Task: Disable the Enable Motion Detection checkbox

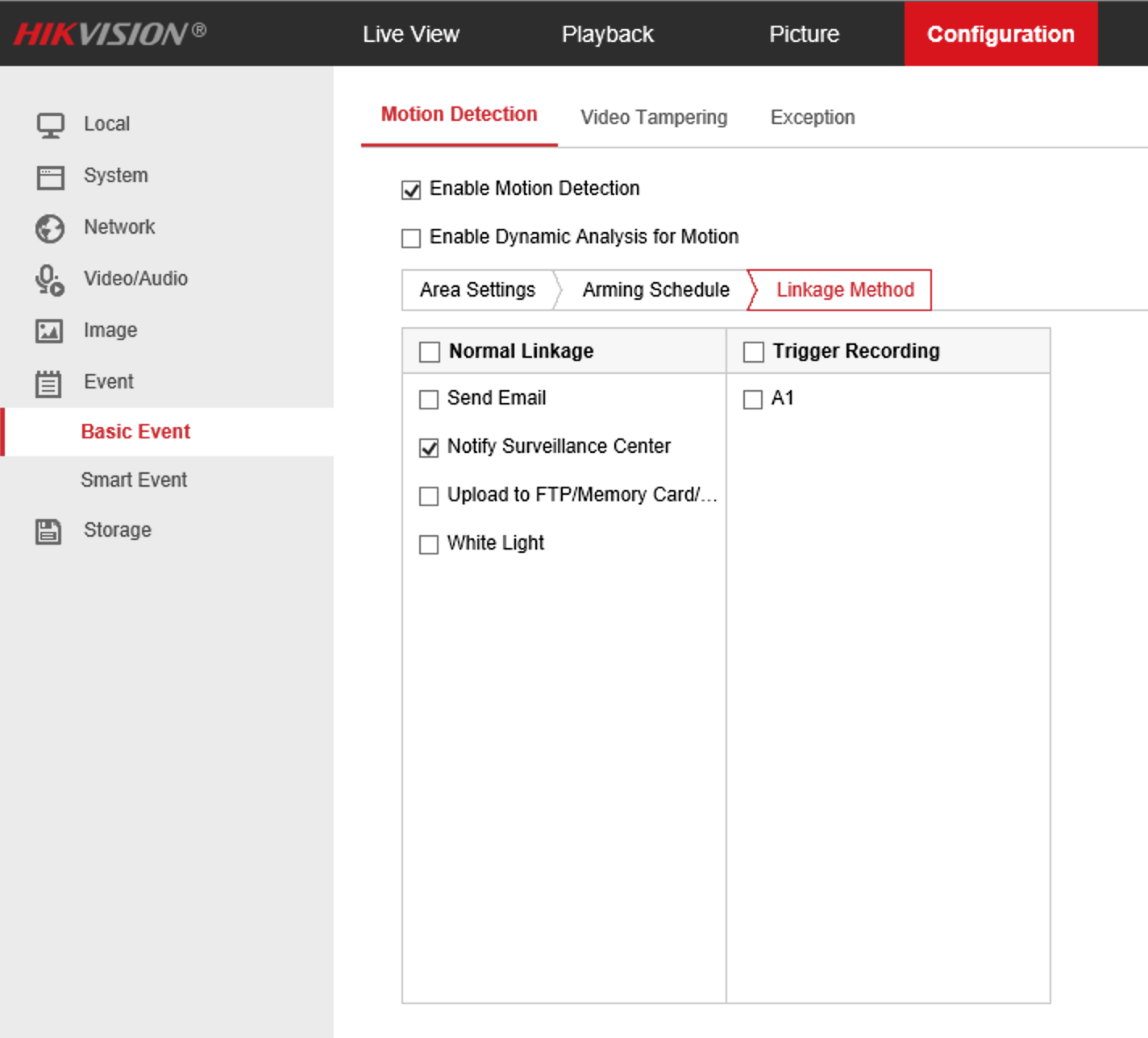Action: (411, 190)
